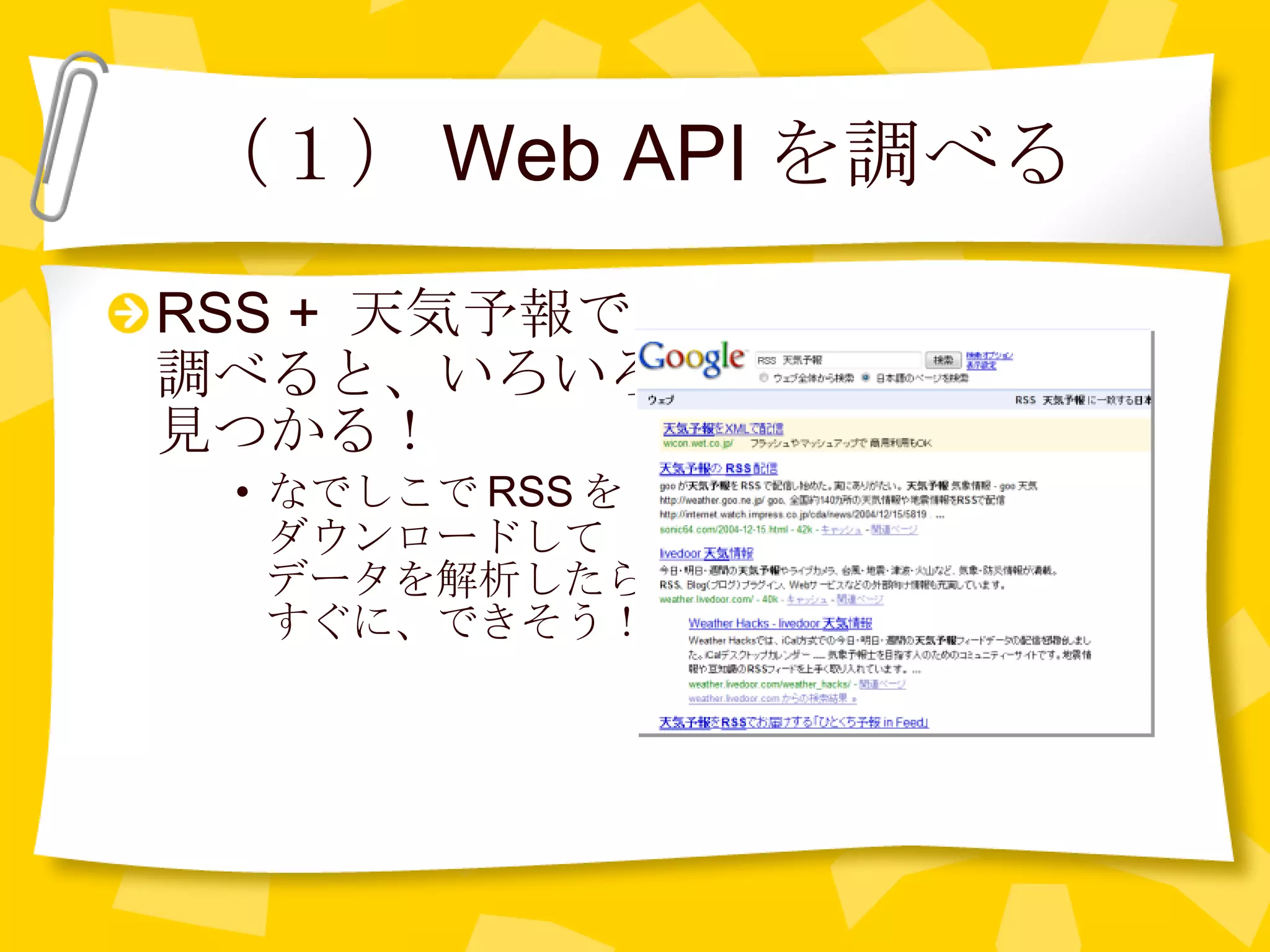Click the ウェブ tab label

661,400
